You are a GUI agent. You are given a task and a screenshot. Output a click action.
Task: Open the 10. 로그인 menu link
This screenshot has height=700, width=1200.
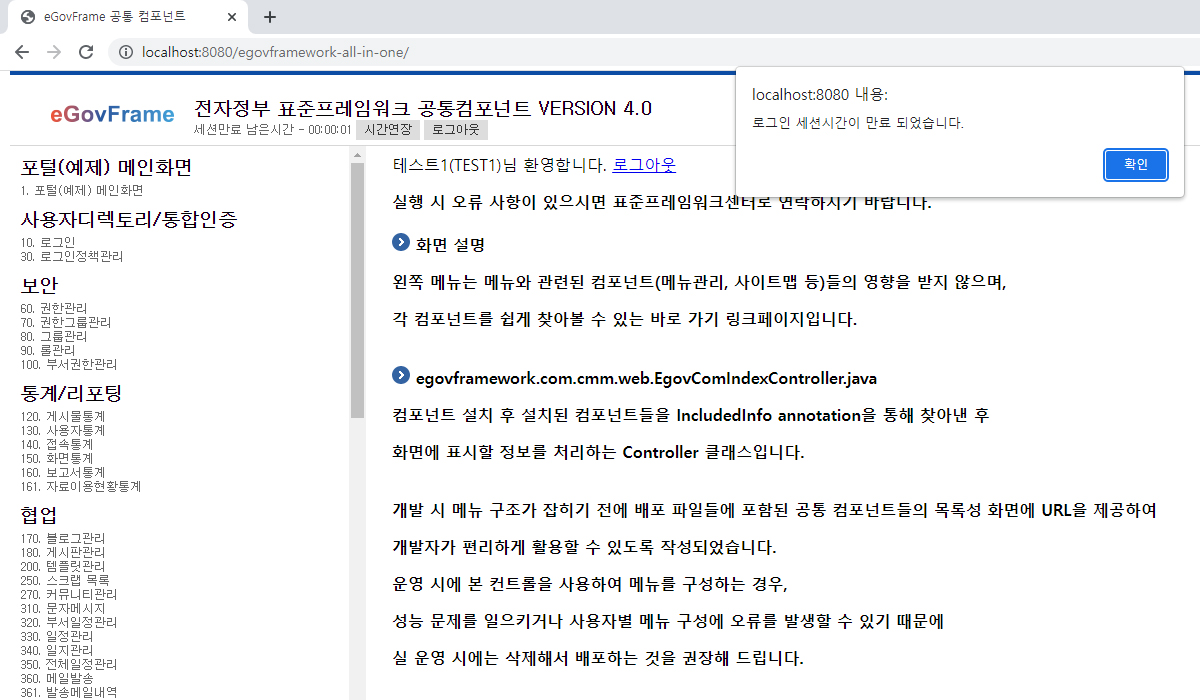[x=47, y=242]
